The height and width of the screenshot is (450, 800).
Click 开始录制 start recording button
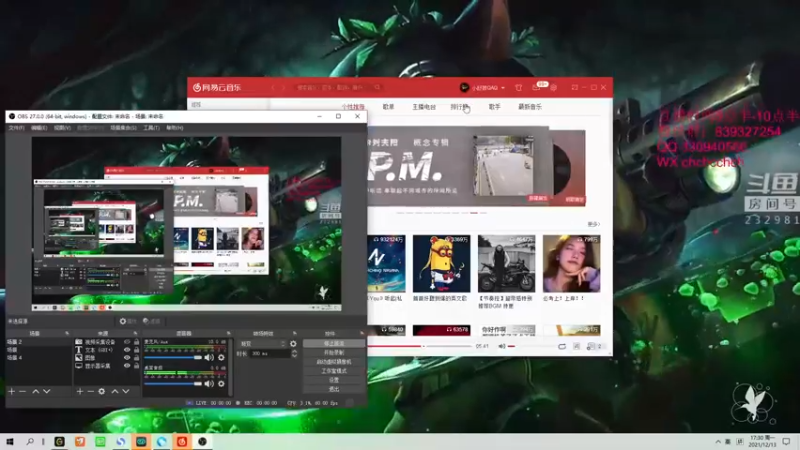pyautogui.click(x=334, y=353)
